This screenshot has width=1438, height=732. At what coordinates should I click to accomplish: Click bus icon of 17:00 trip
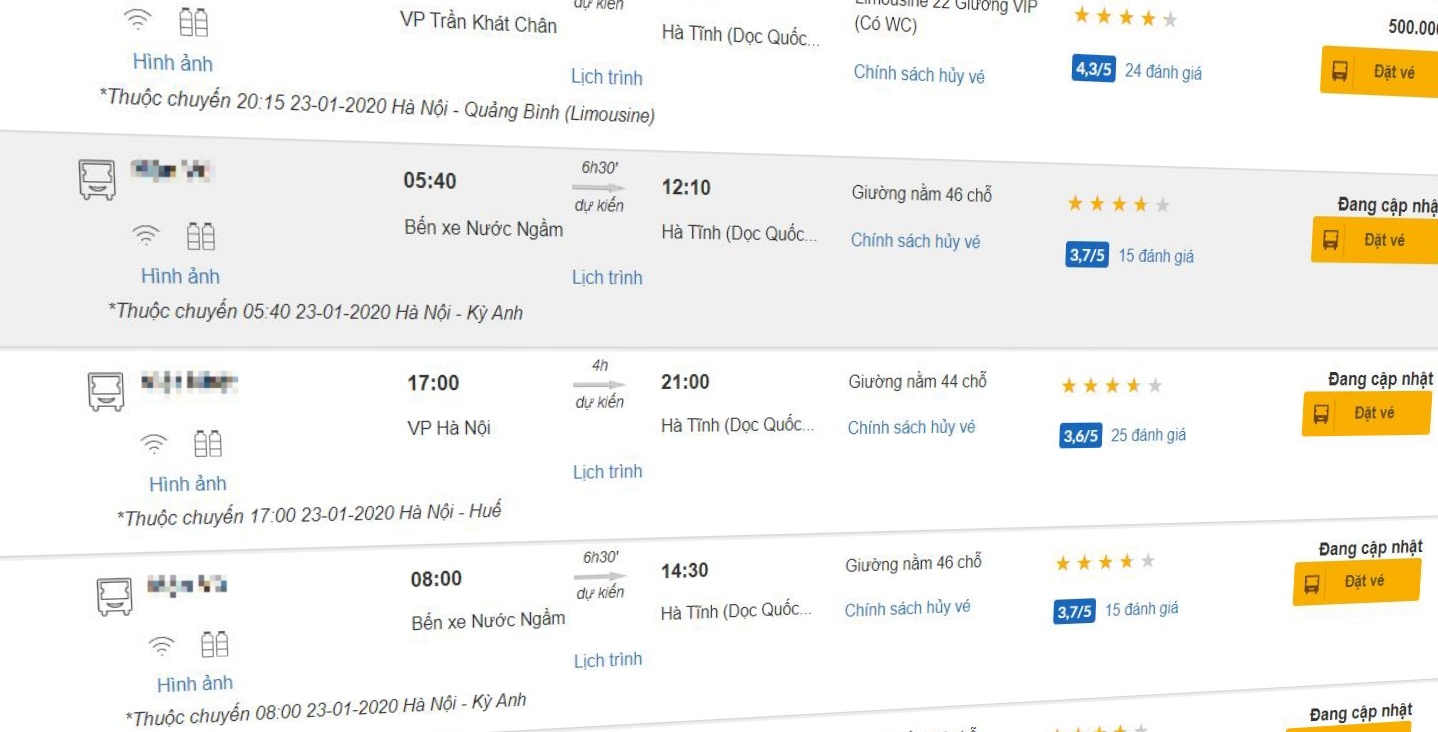[x=106, y=391]
